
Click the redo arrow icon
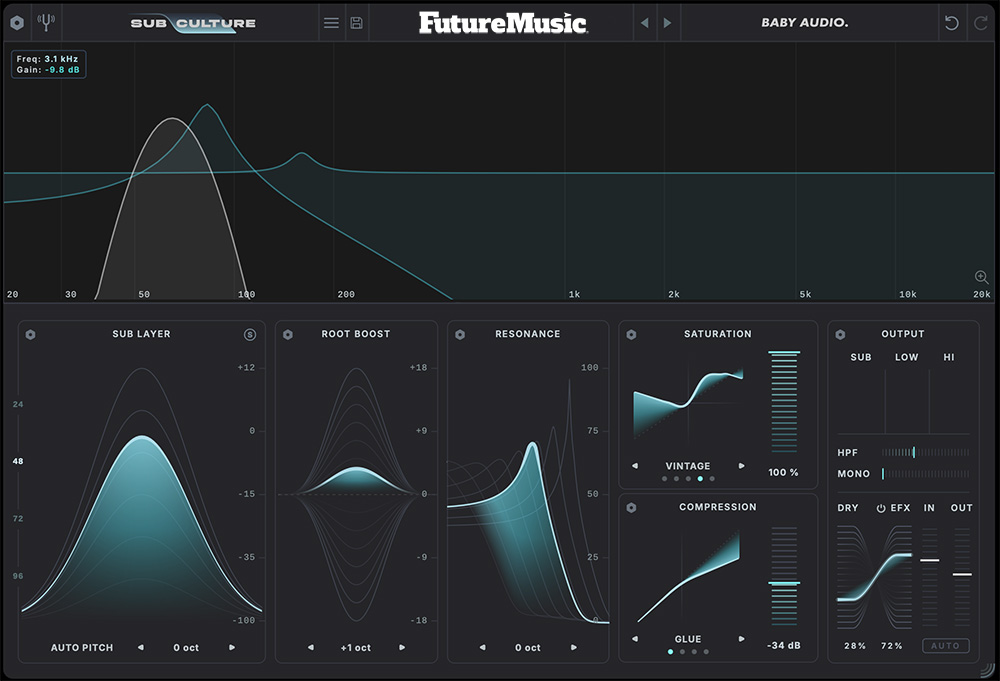980,23
